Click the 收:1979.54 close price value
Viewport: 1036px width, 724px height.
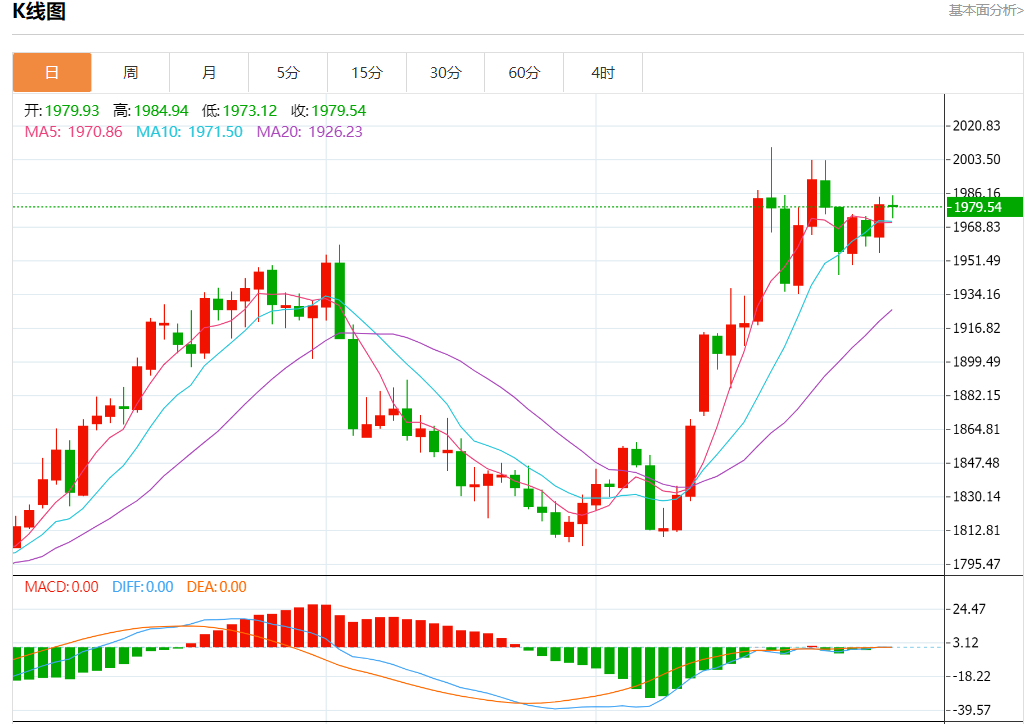[x=328, y=110]
